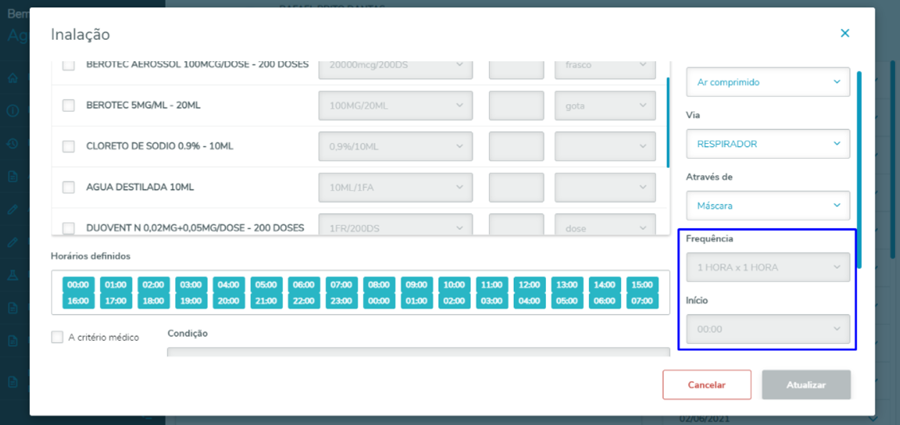
Task: Select the 10:00 scheduled time chip
Action: 454,285
